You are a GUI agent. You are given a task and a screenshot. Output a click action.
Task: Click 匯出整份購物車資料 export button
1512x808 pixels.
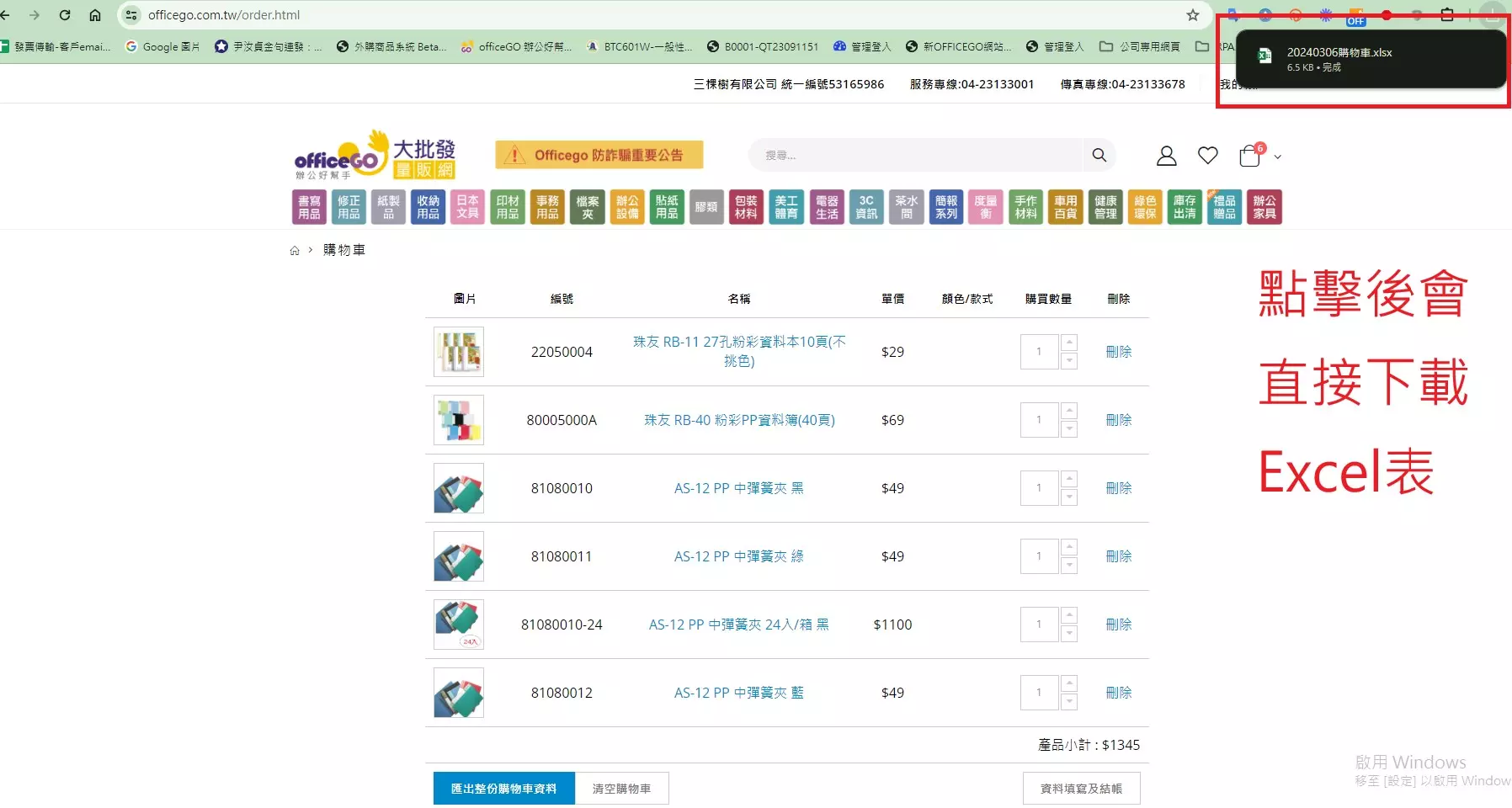(x=504, y=789)
